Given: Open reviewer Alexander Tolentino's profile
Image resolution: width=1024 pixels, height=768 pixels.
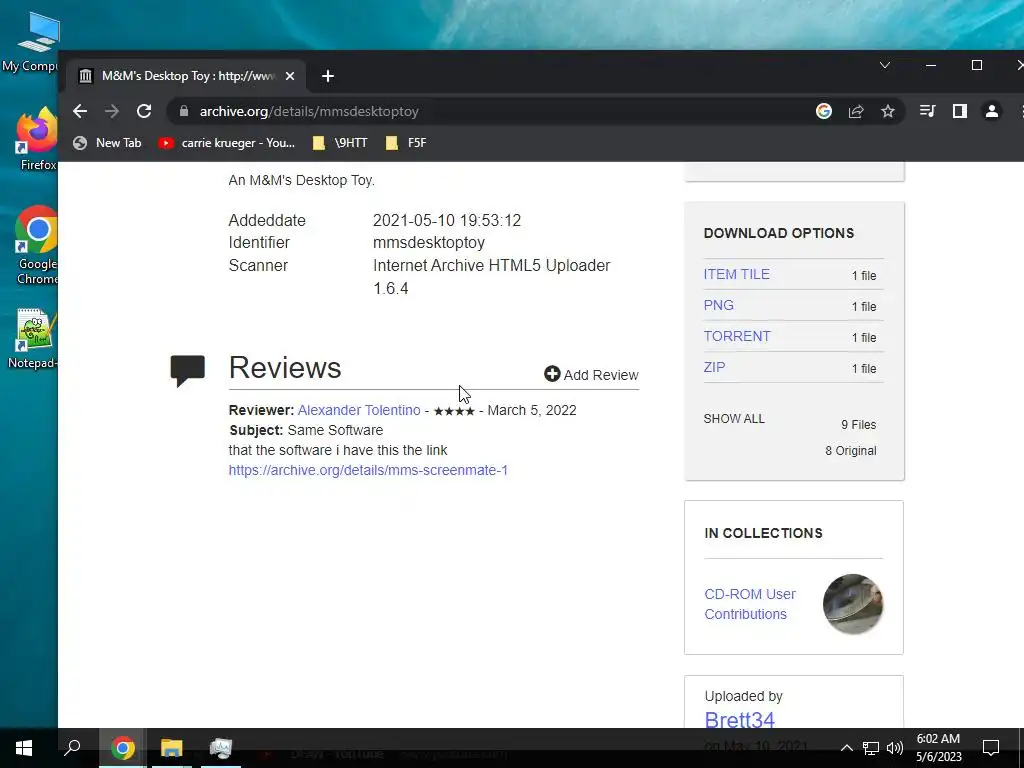Looking at the screenshot, I should pyautogui.click(x=359, y=410).
